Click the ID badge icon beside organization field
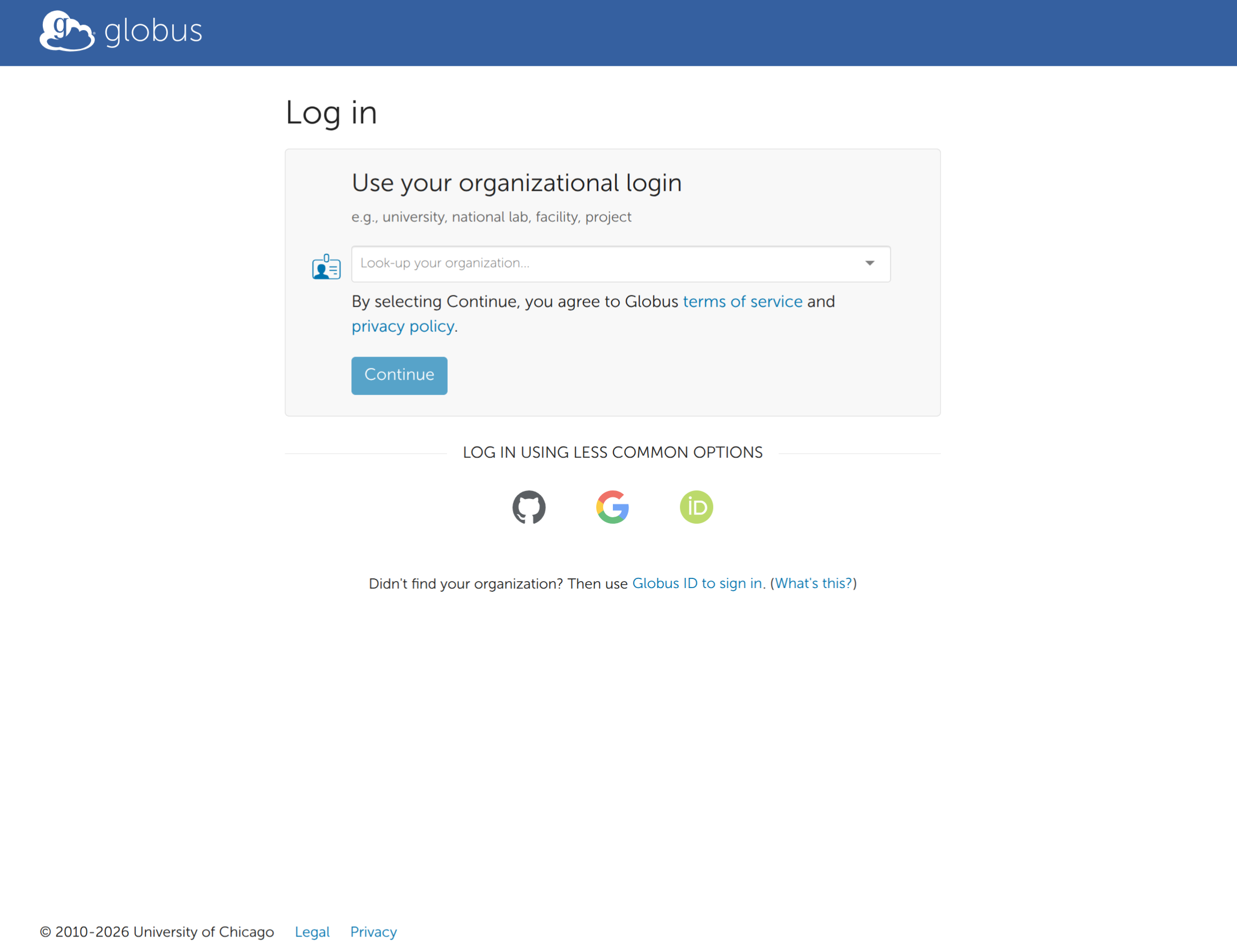Viewport: 1237px width, 952px height. click(x=326, y=266)
